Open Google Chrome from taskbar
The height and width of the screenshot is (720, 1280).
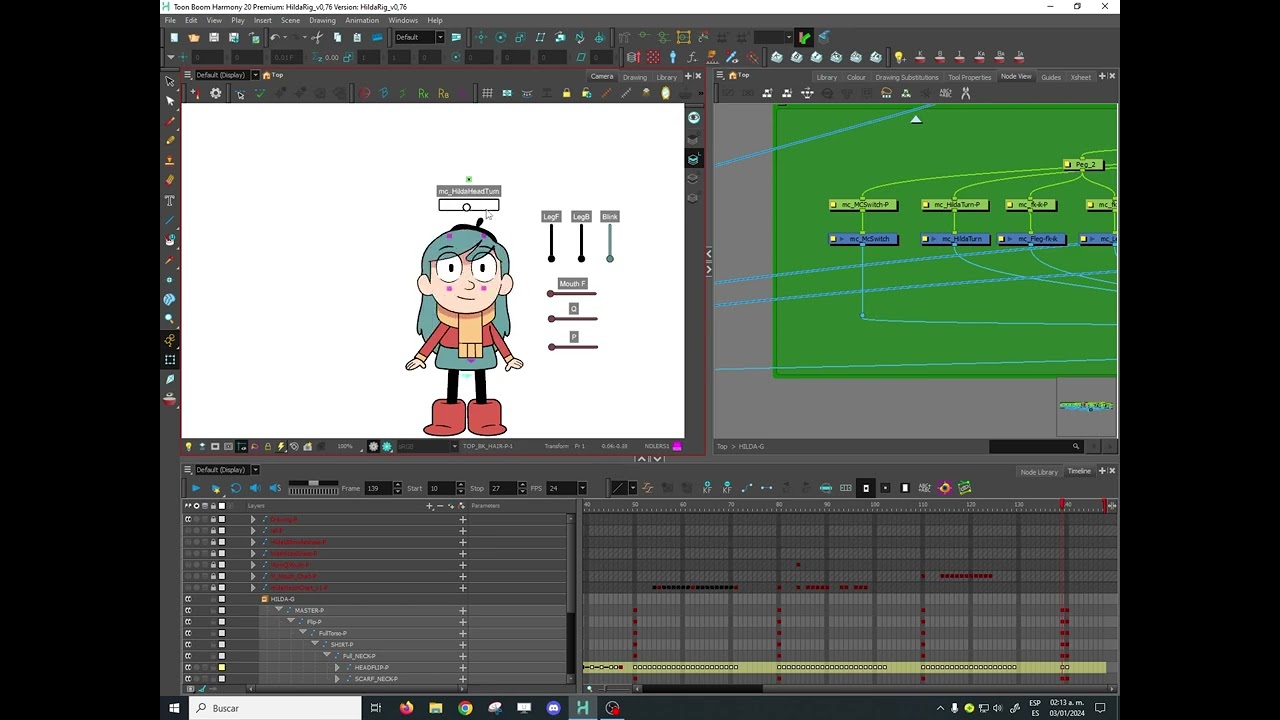click(465, 708)
